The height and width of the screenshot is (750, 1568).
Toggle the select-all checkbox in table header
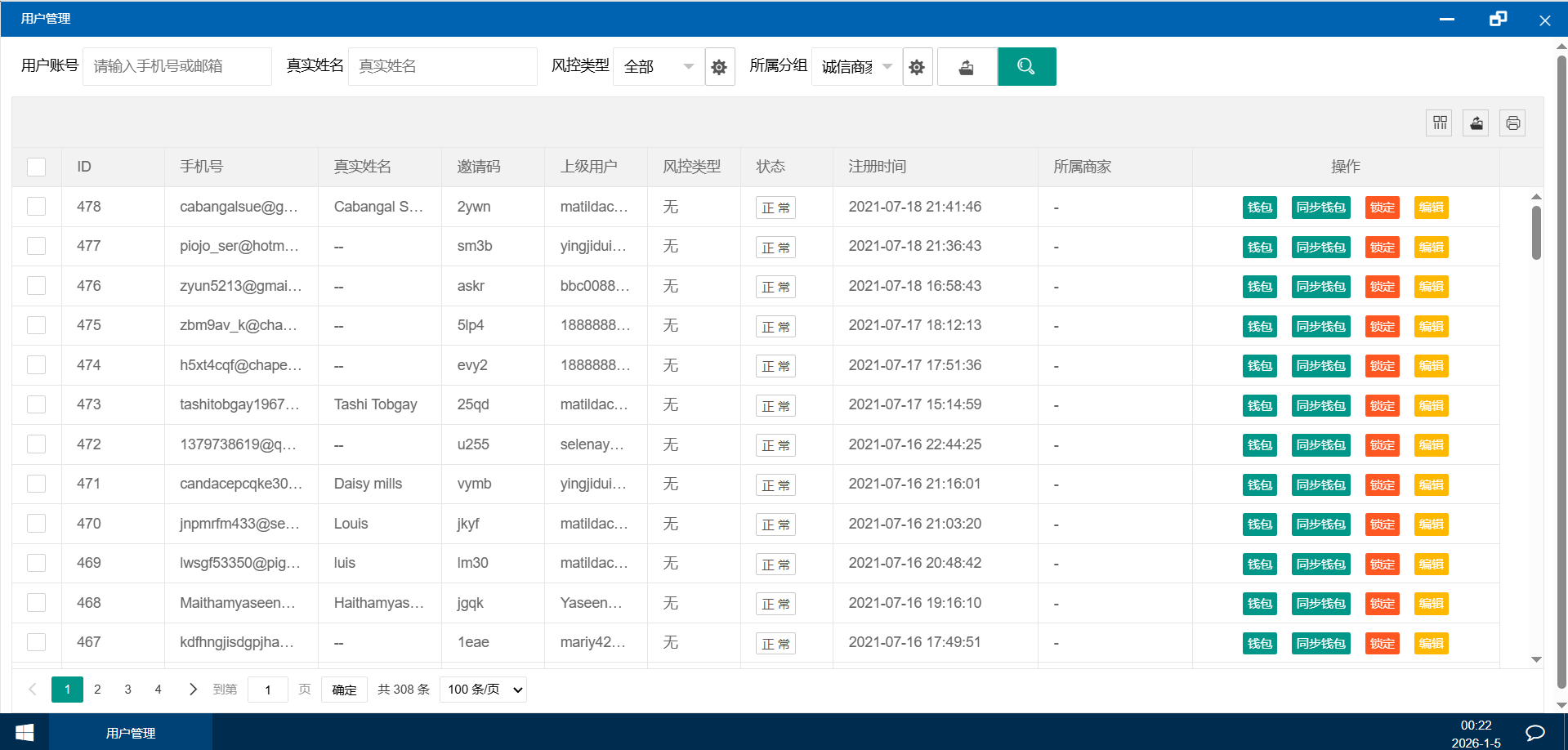coord(37,167)
